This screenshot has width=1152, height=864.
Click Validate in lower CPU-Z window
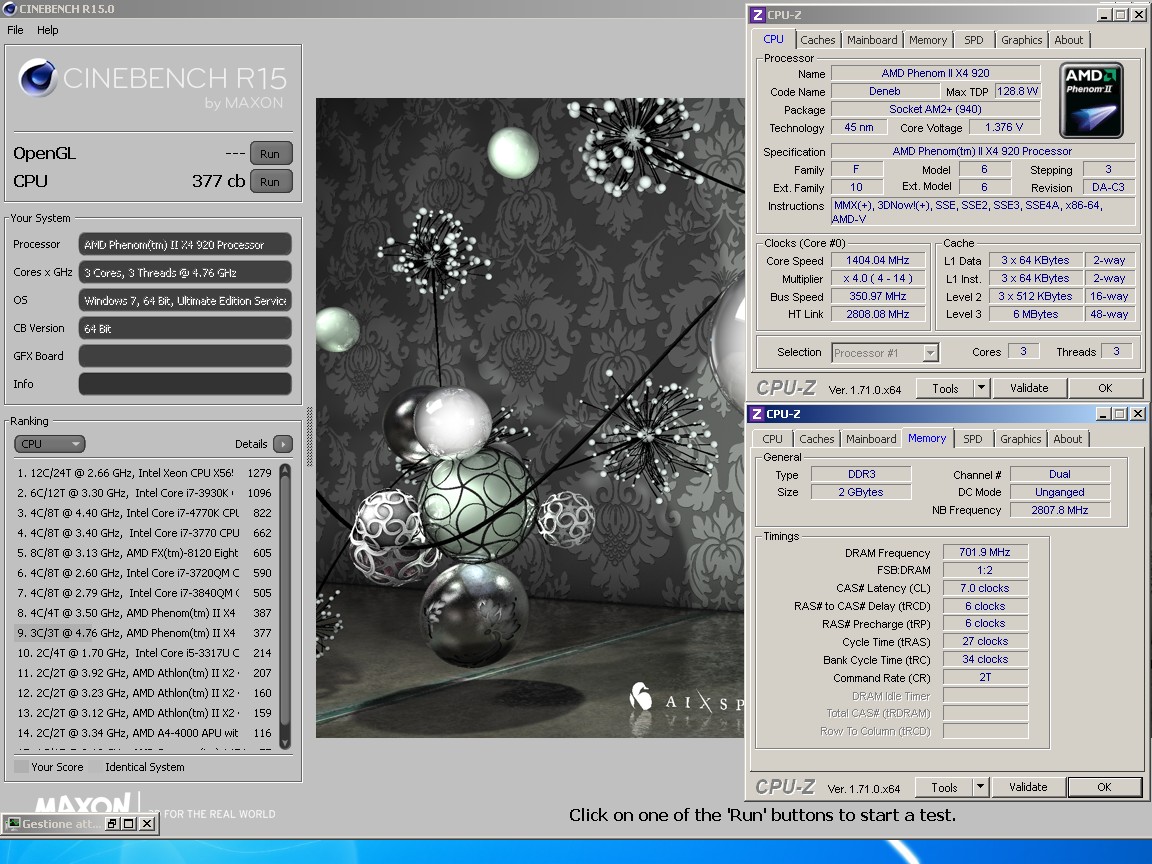pyautogui.click(x=1028, y=788)
